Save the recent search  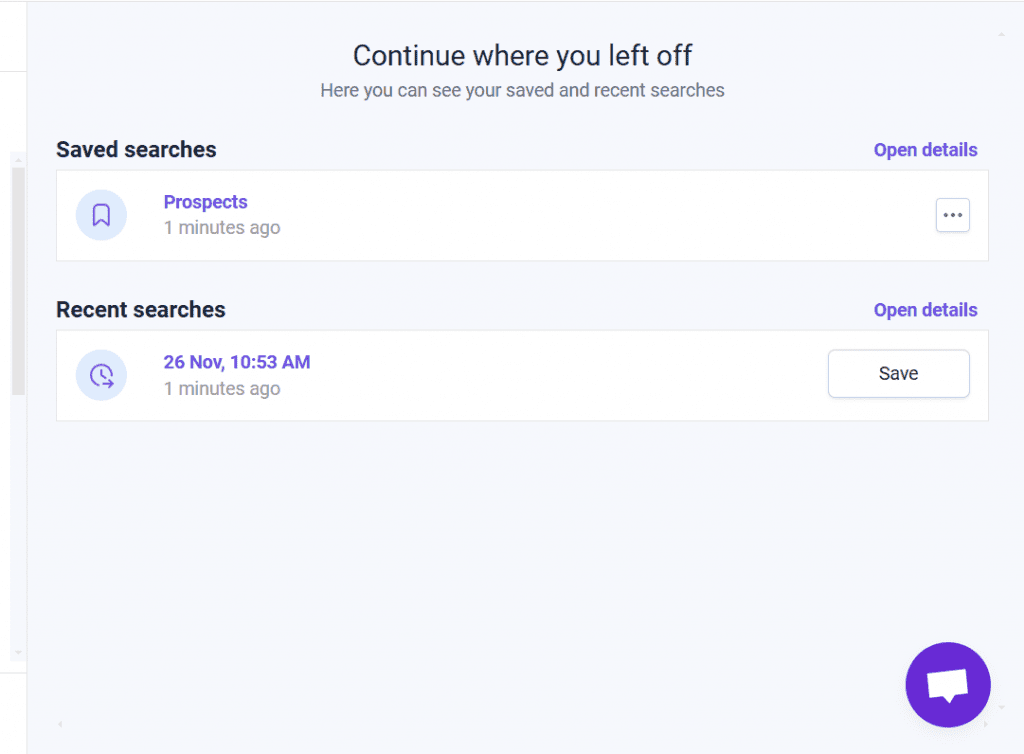click(x=897, y=373)
